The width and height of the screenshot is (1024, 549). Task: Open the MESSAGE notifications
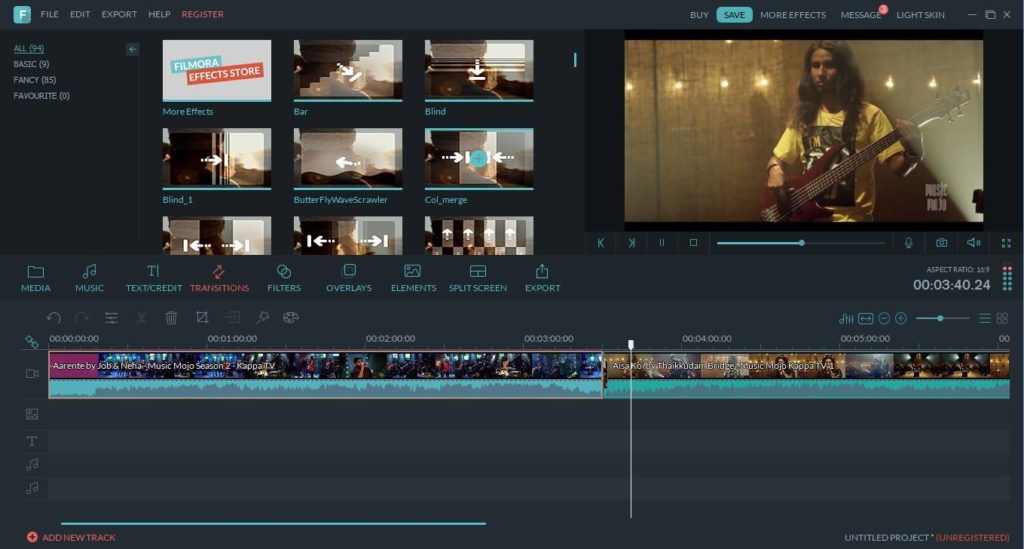click(x=861, y=15)
